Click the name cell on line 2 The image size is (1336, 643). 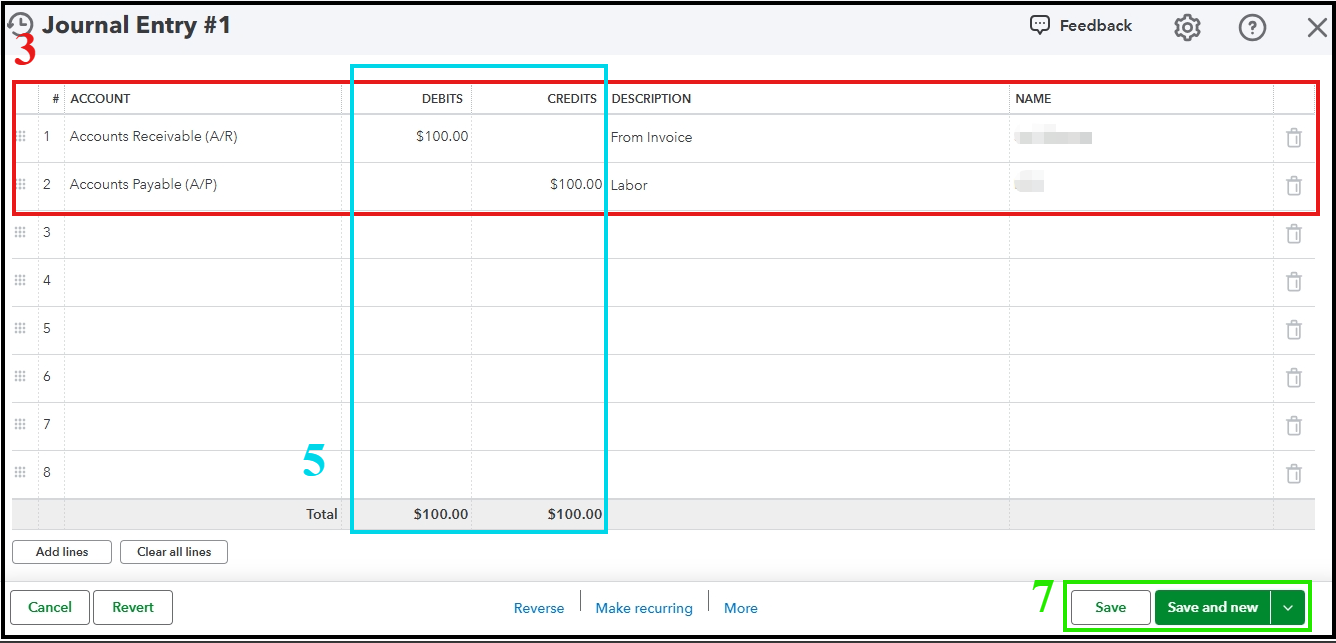[1141, 186]
